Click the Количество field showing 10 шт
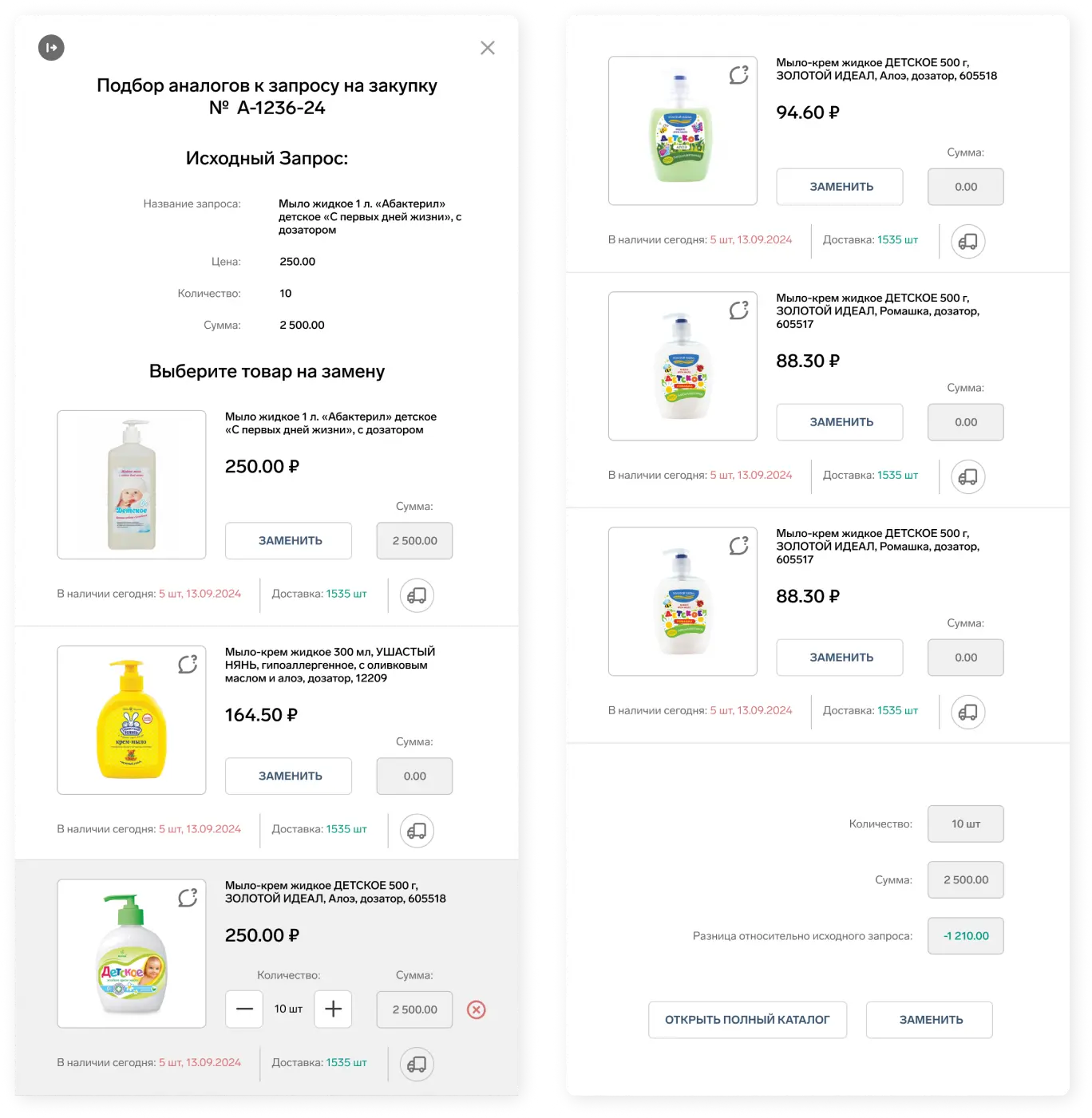The height and width of the screenshot is (1118, 1092). (x=965, y=824)
